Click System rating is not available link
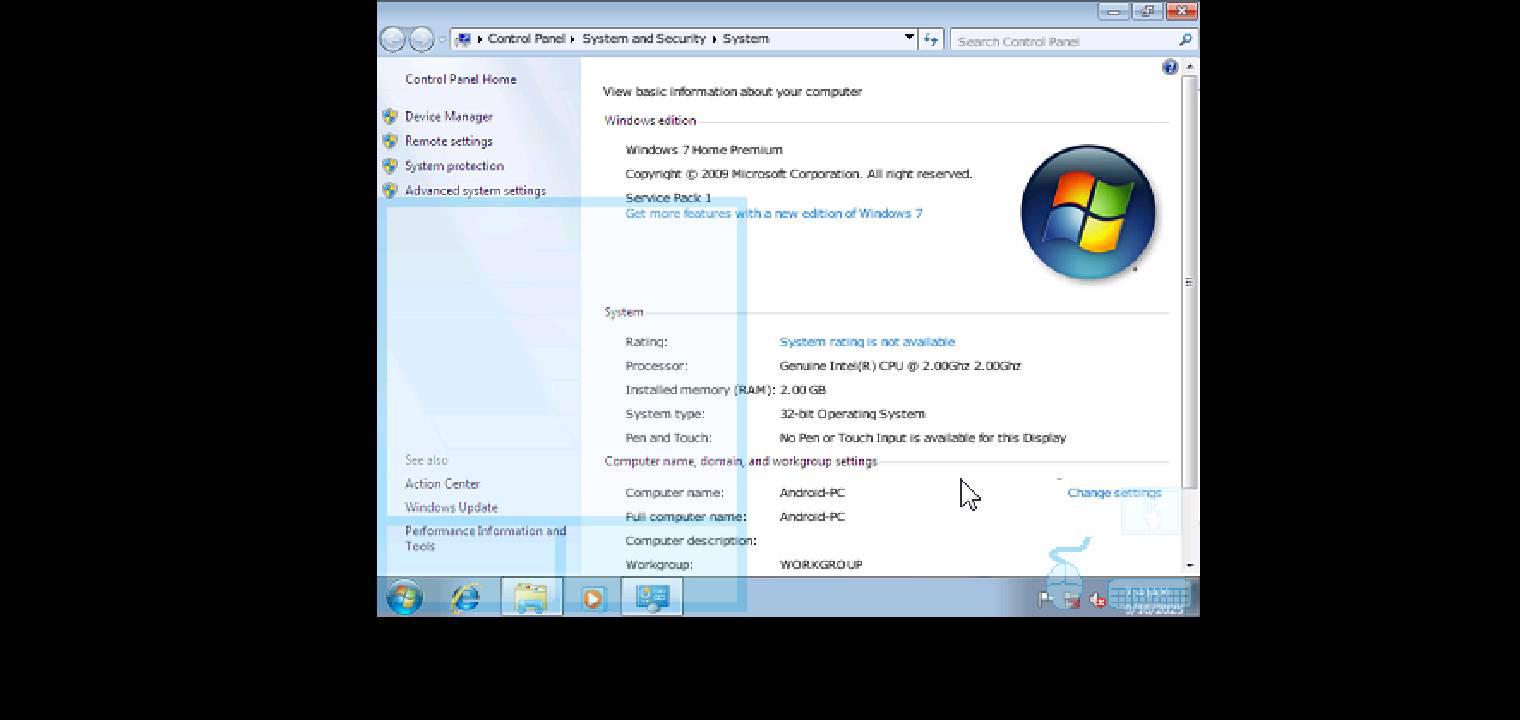This screenshot has height=720, width=1520. [x=867, y=341]
